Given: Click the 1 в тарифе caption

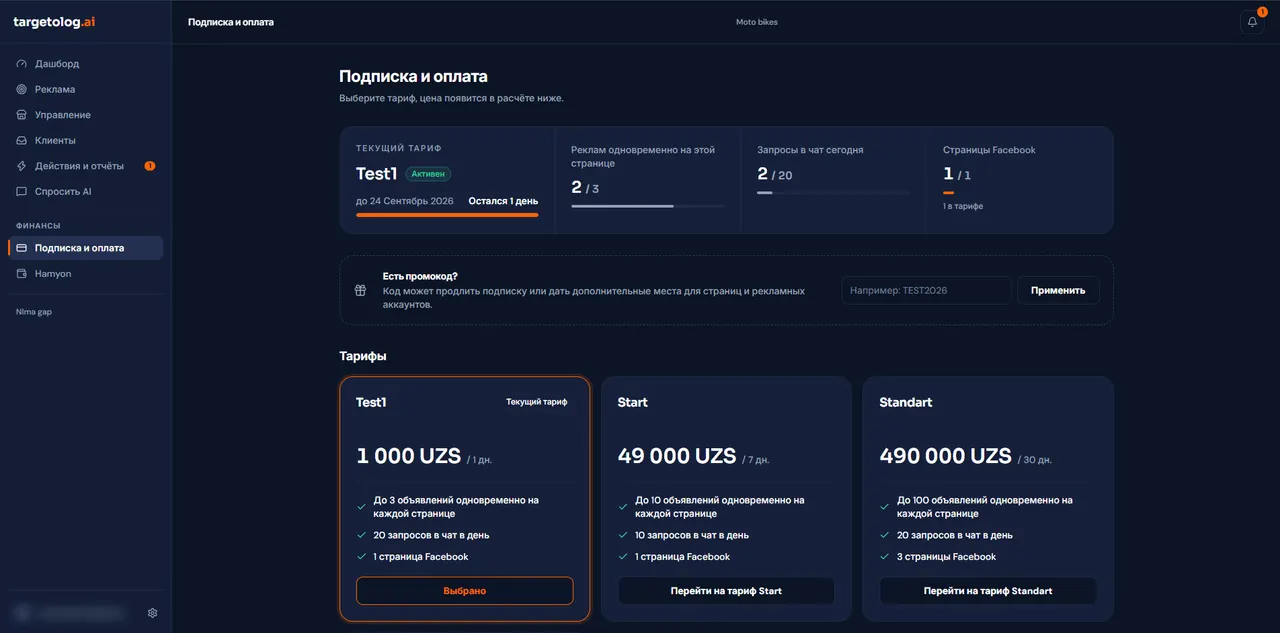Looking at the screenshot, I should [963, 206].
